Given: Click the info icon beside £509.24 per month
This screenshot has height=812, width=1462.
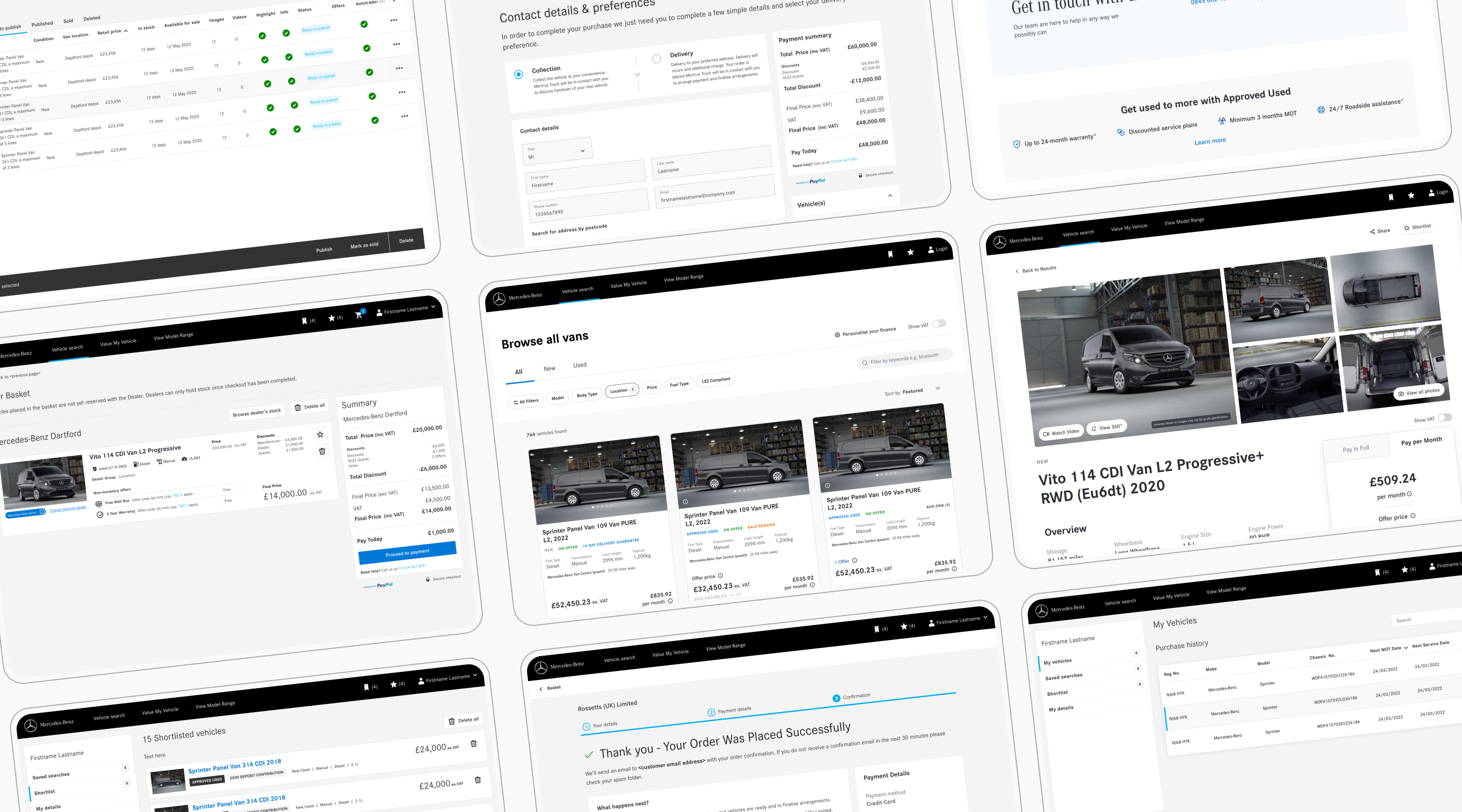Looking at the screenshot, I should (x=1409, y=494).
